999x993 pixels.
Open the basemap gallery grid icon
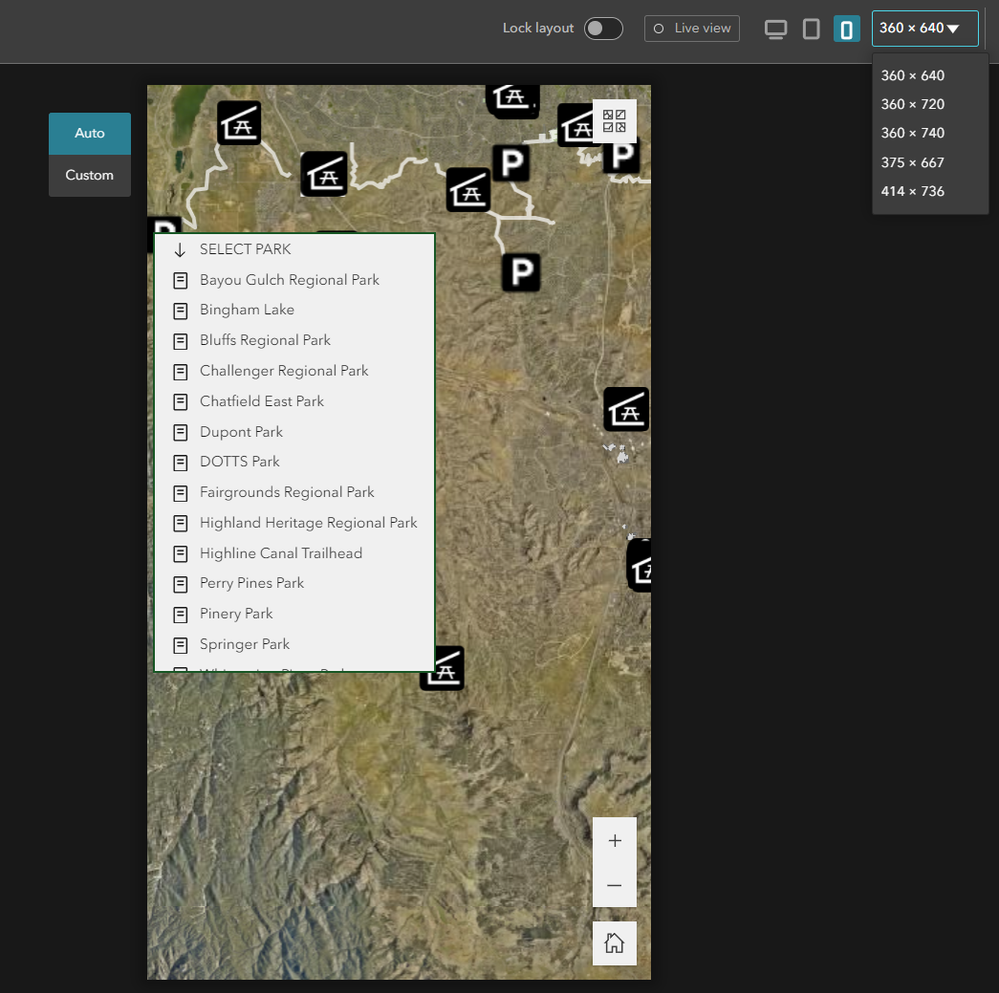pos(614,121)
